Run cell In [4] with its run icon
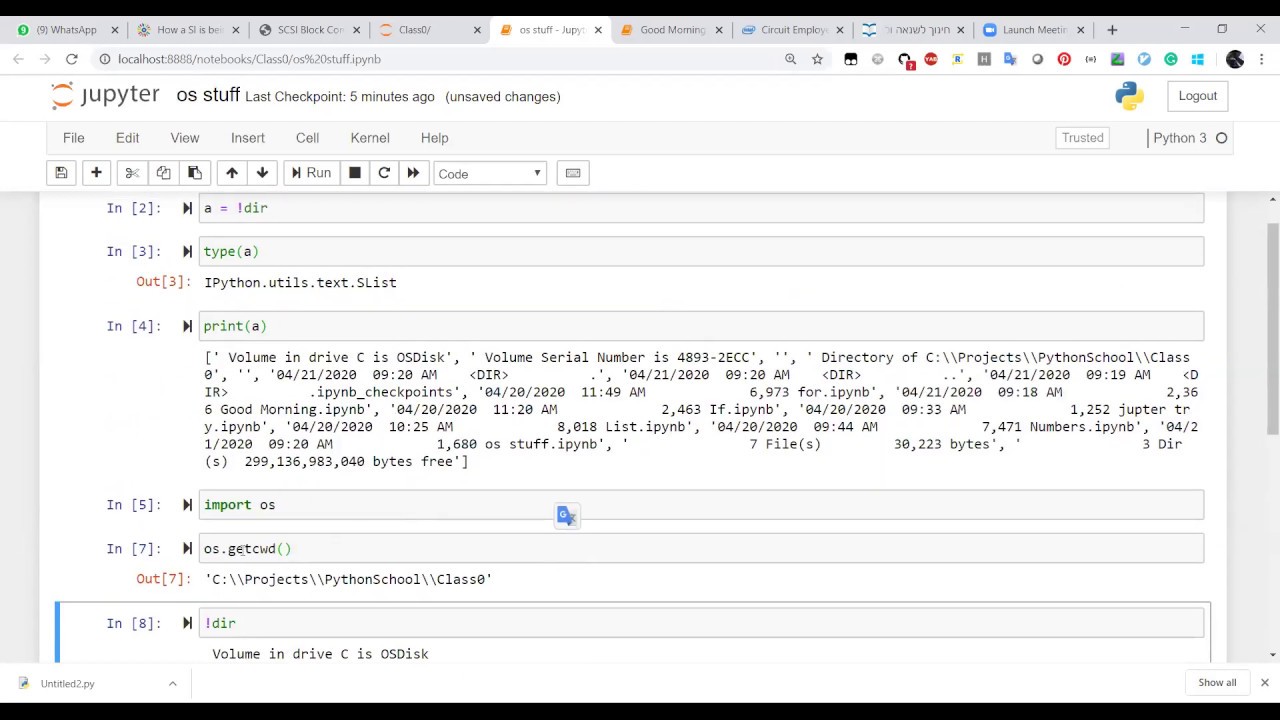Screen dimensions: 1280x720 pyautogui.click(x=187, y=326)
